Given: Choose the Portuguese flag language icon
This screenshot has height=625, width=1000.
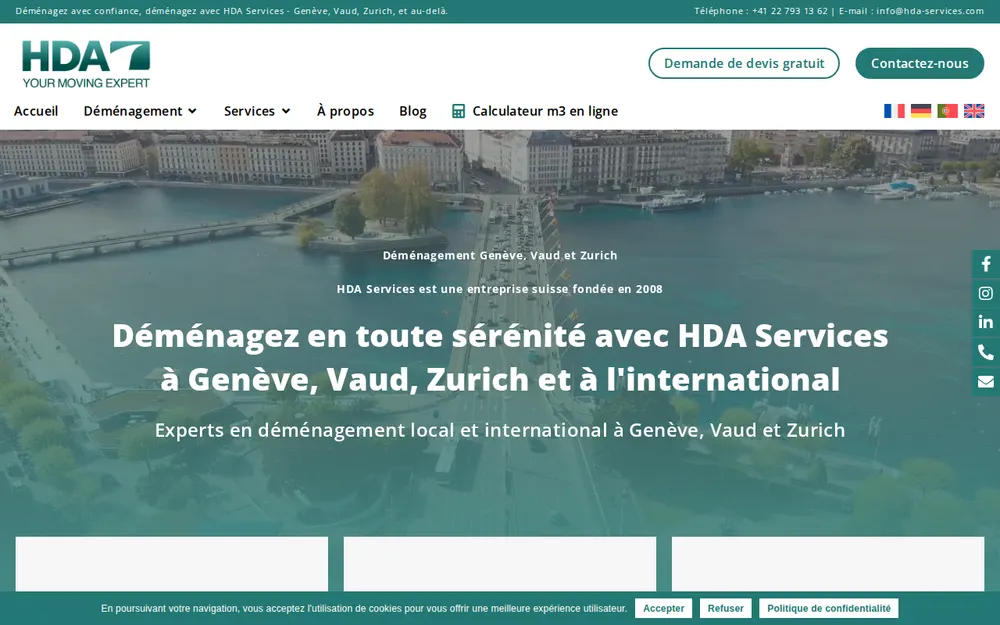Looking at the screenshot, I should 947,111.
